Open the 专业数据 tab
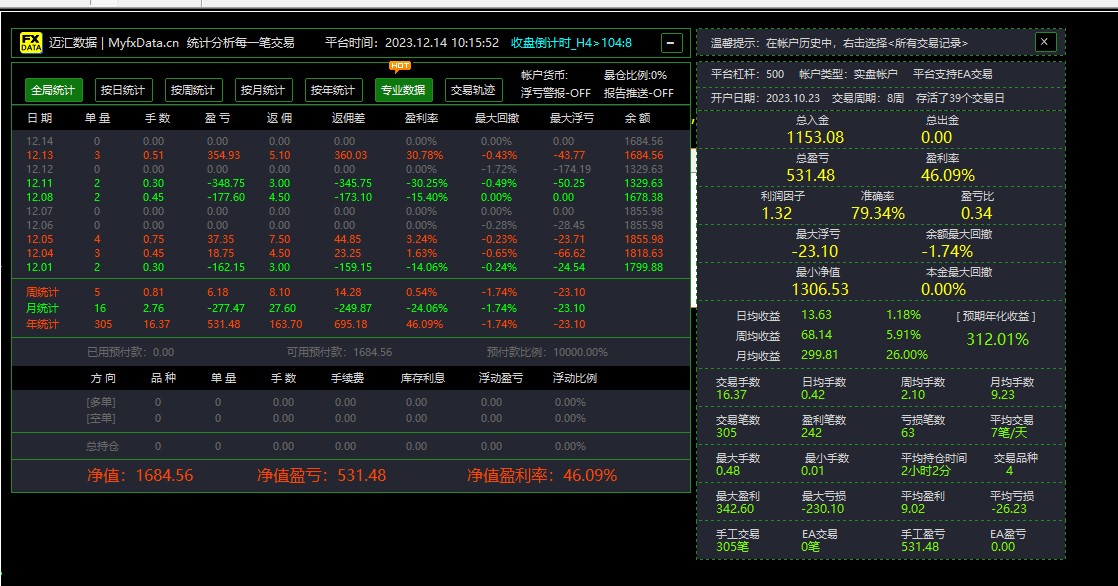Screen dimensions: 1118x586 tap(403, 90)
